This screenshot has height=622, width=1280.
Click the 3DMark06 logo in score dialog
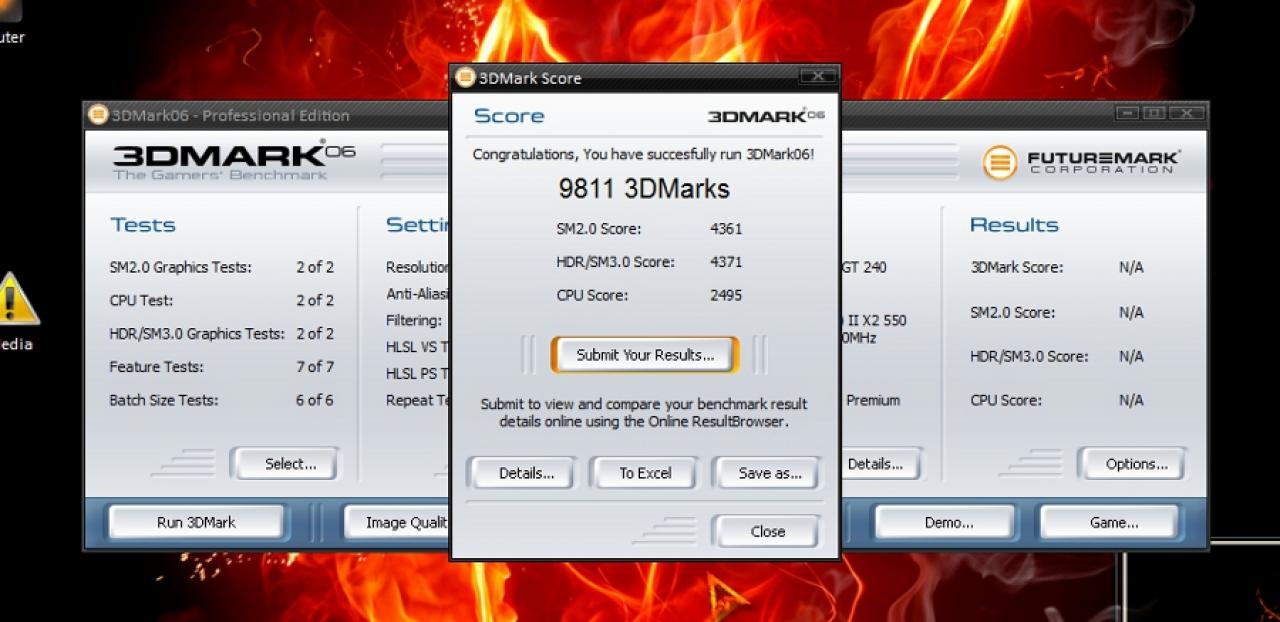click(766, 116)
